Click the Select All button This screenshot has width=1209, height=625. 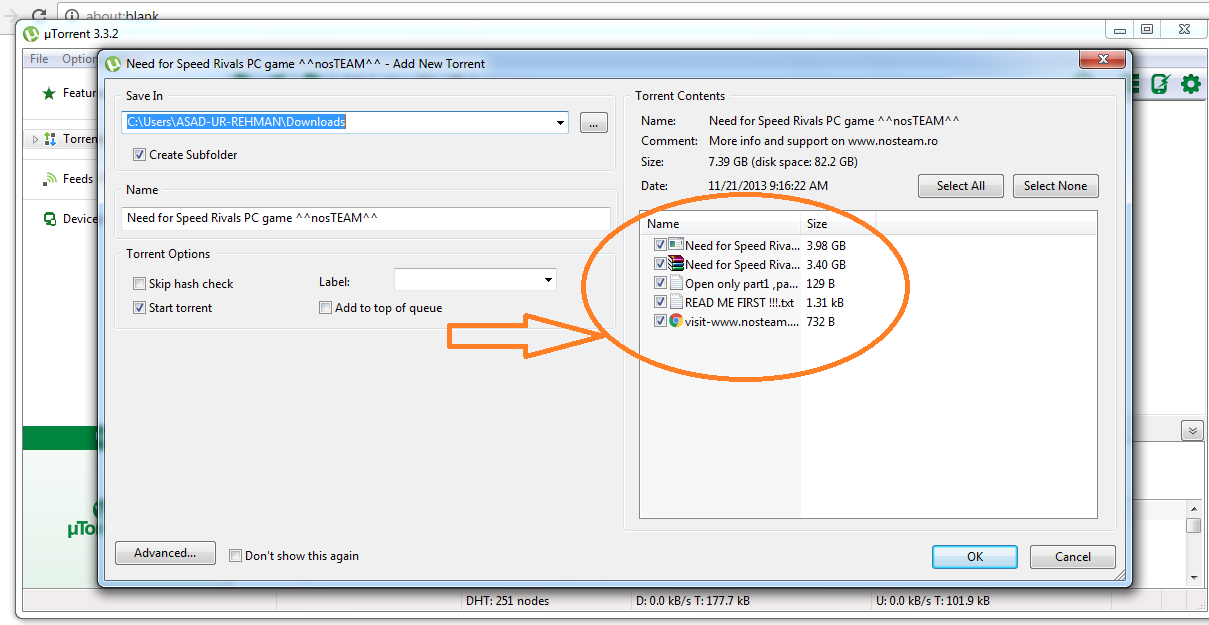click(961, 186)
